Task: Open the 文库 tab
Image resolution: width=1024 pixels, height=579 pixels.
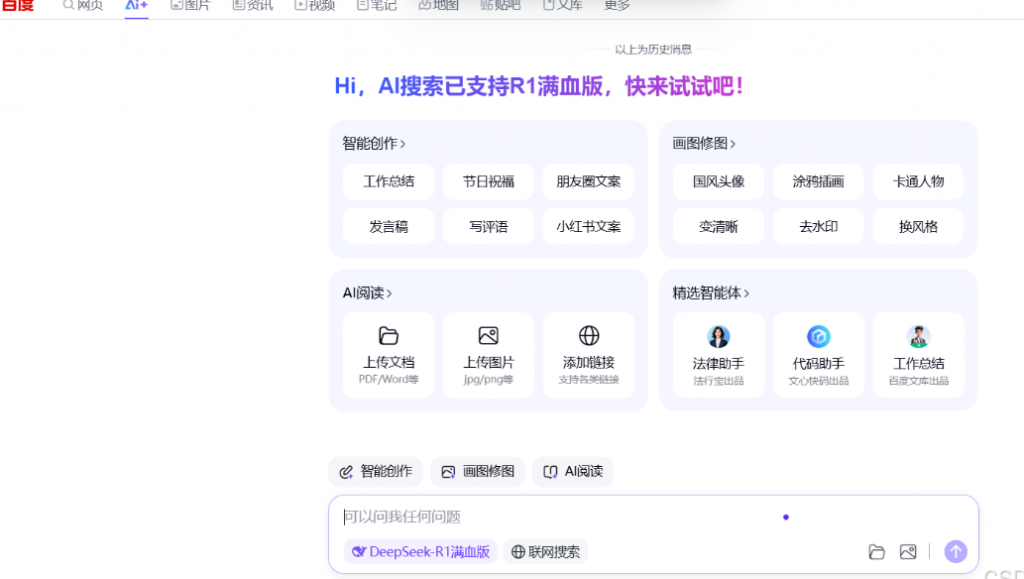Action: point(562,5)
